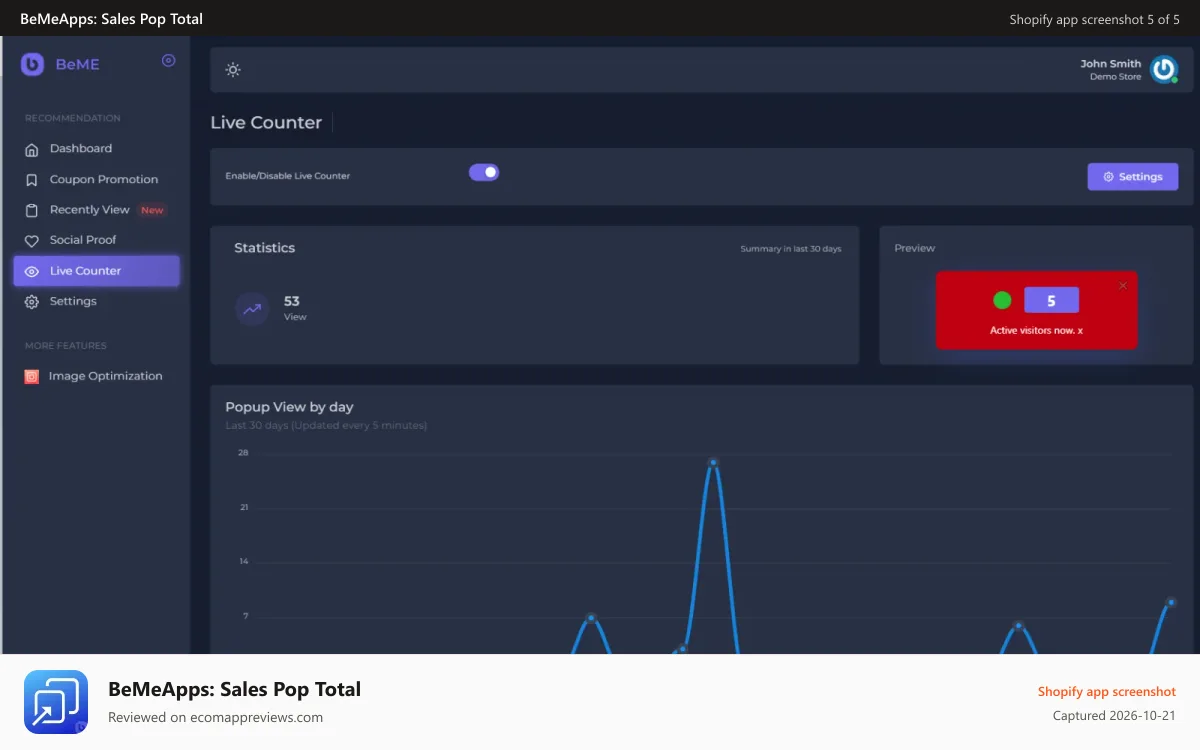The height and width of the screenshot is (750, 1200).
Task: Click the Recently View clipboard icon
Action: (x=31, y=210)
